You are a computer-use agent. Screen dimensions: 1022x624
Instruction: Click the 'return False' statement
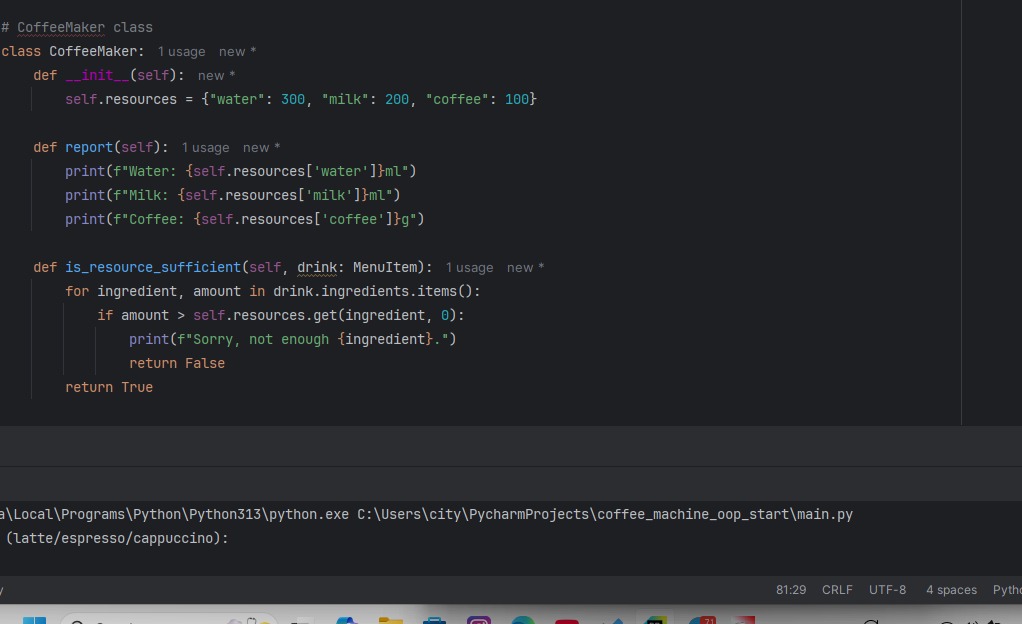point(177,363)
